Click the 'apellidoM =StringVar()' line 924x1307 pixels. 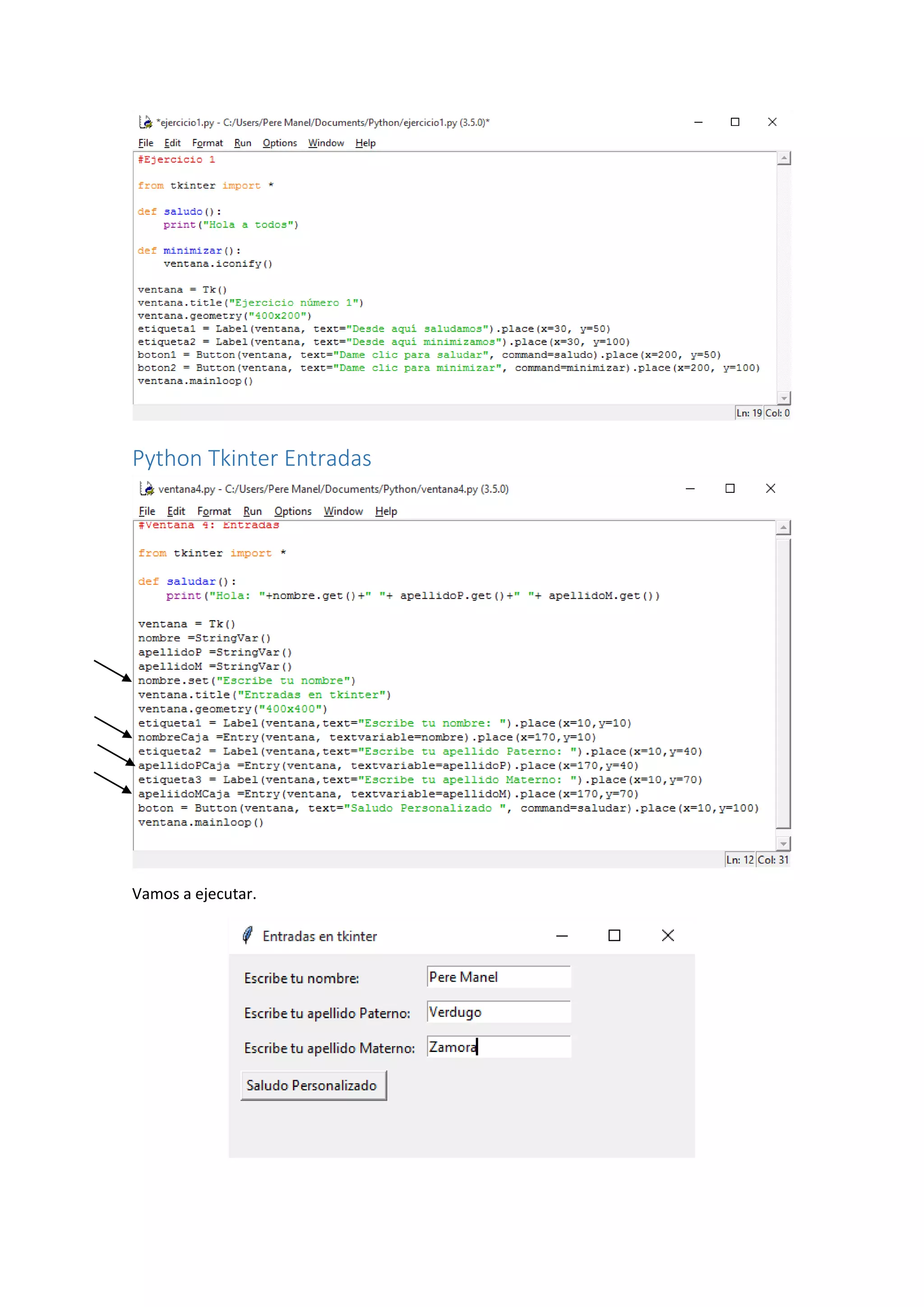(x=214, y=666)
